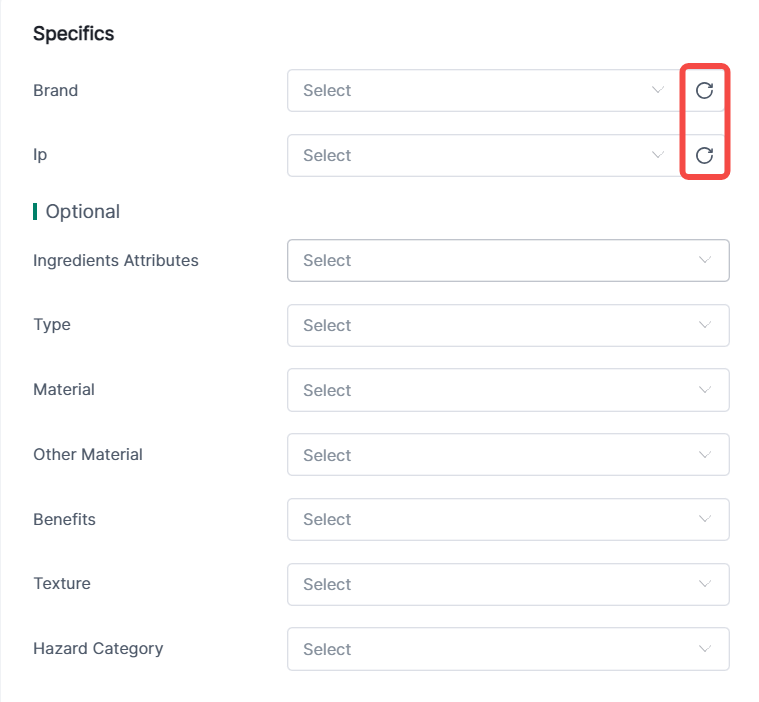Click the Benefits dropdown chevron arrow
Viewport: 759px width, 702px height.
[705, 519]
